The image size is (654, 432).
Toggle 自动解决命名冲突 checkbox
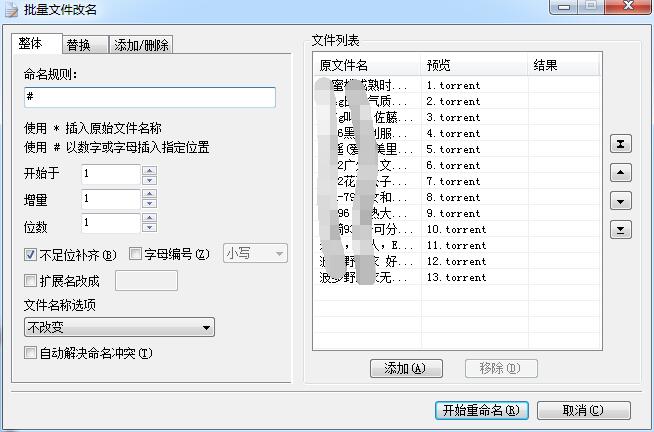point(31,353)
